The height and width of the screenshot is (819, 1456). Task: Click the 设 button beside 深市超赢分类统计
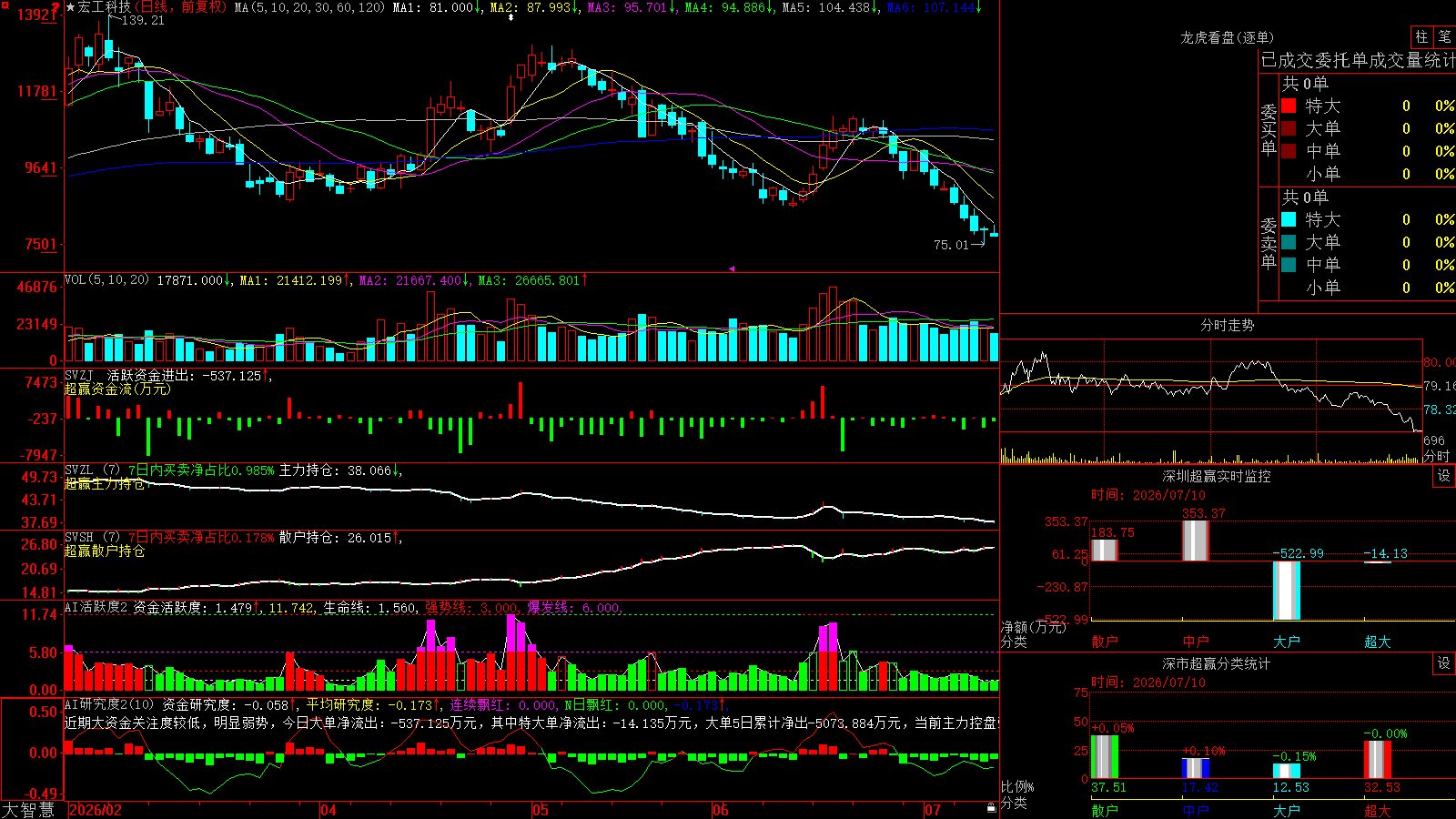coord(1444,663)
